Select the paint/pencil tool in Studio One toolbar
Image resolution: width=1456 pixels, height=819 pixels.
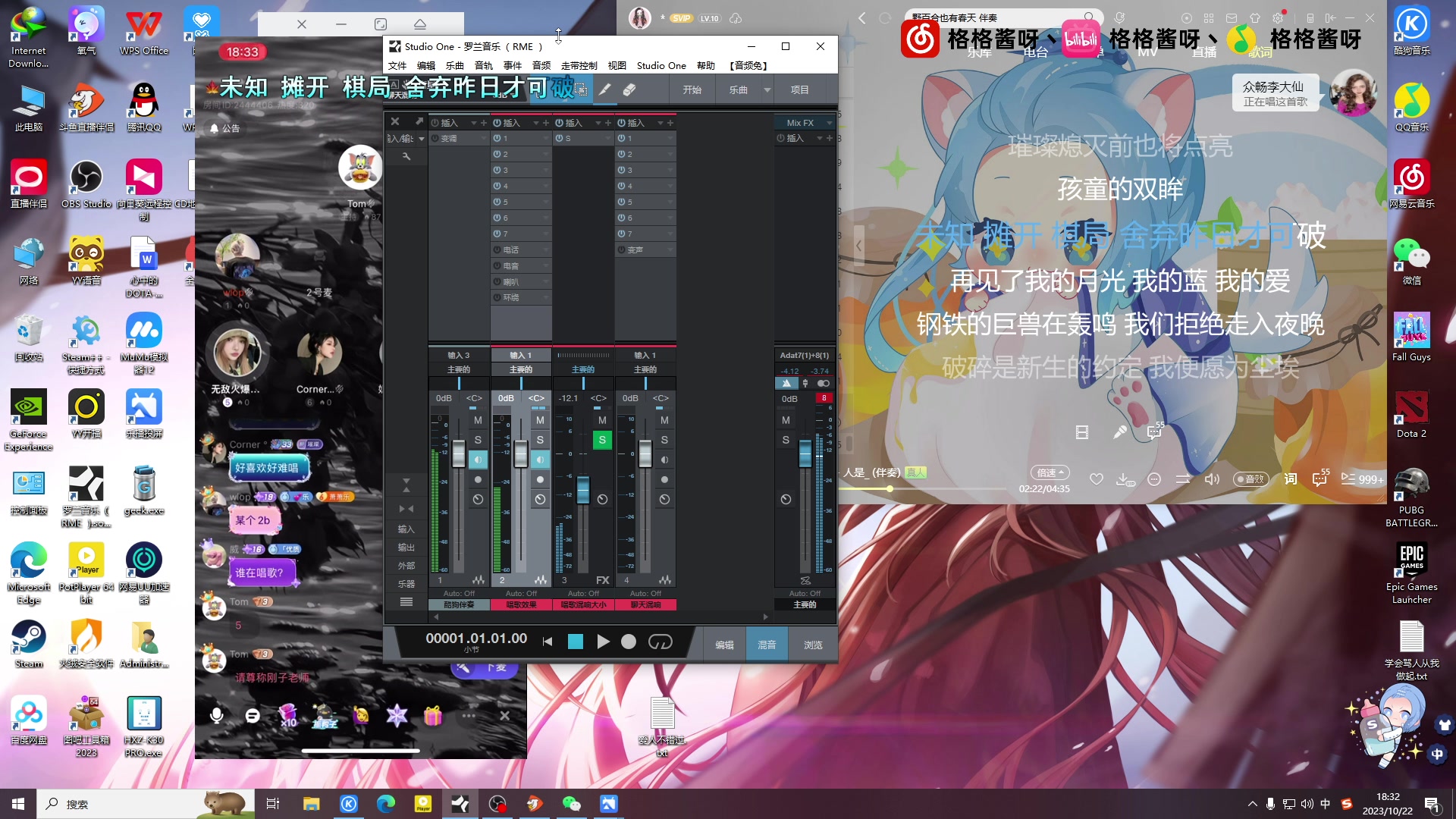(x=604, y=89)
